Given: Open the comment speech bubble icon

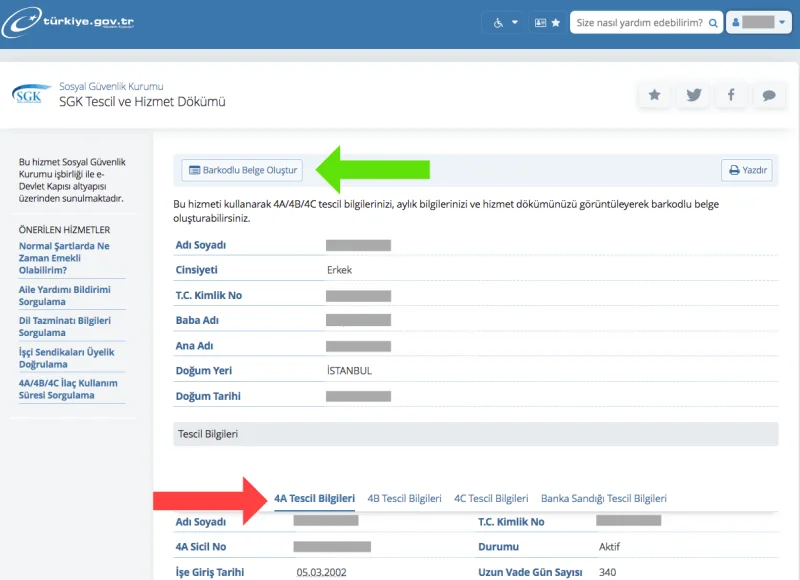Looking at the screenshot, I should click(769, 95).
